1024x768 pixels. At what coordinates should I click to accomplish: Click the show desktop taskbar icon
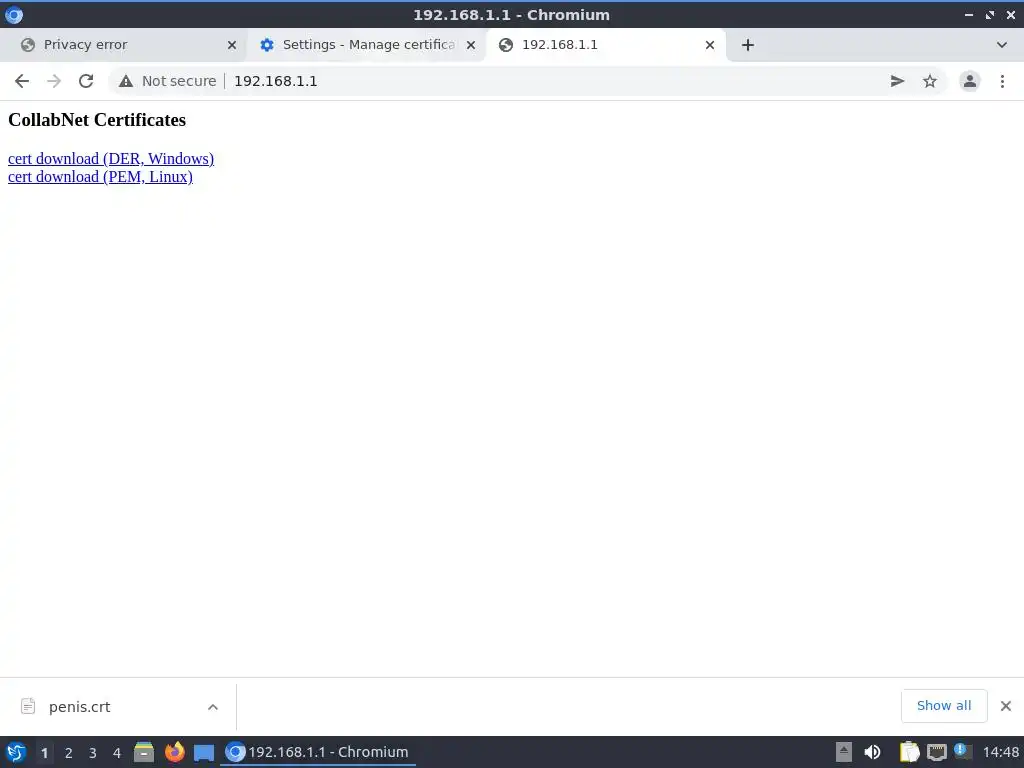pos(204,752)
